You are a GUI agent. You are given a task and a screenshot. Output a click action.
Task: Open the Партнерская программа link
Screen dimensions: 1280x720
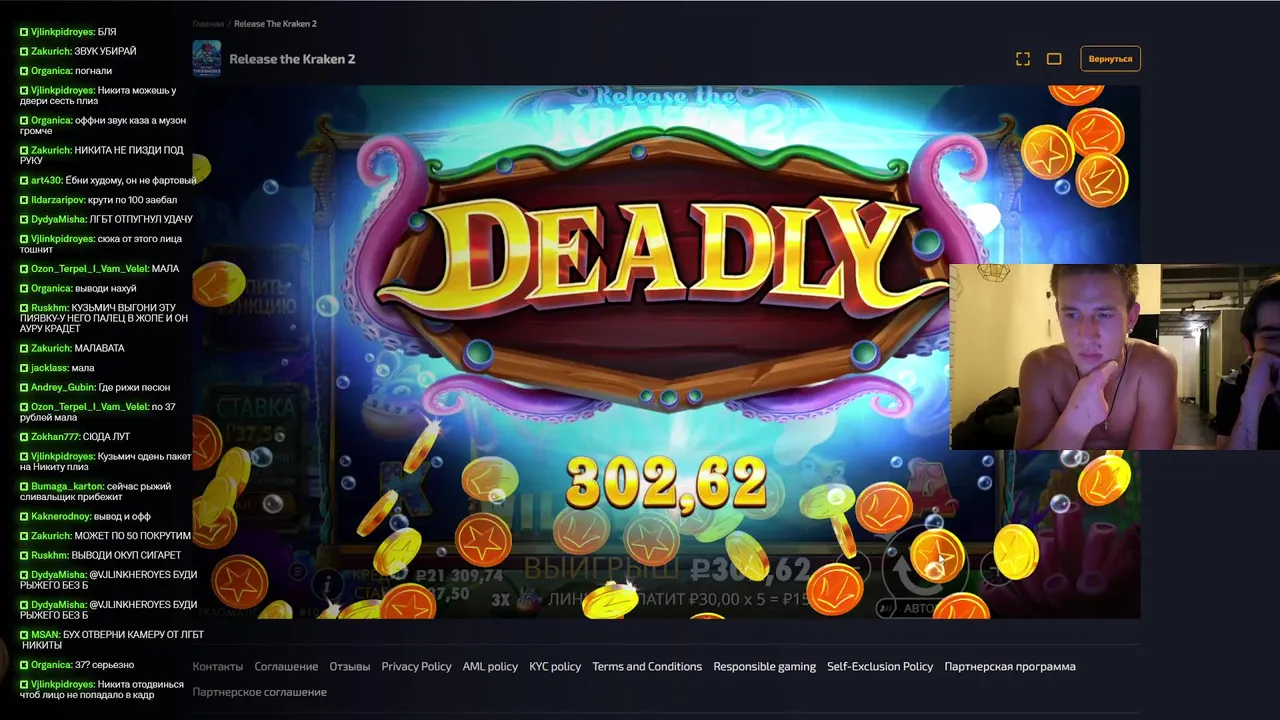(x=1010, y=666)
